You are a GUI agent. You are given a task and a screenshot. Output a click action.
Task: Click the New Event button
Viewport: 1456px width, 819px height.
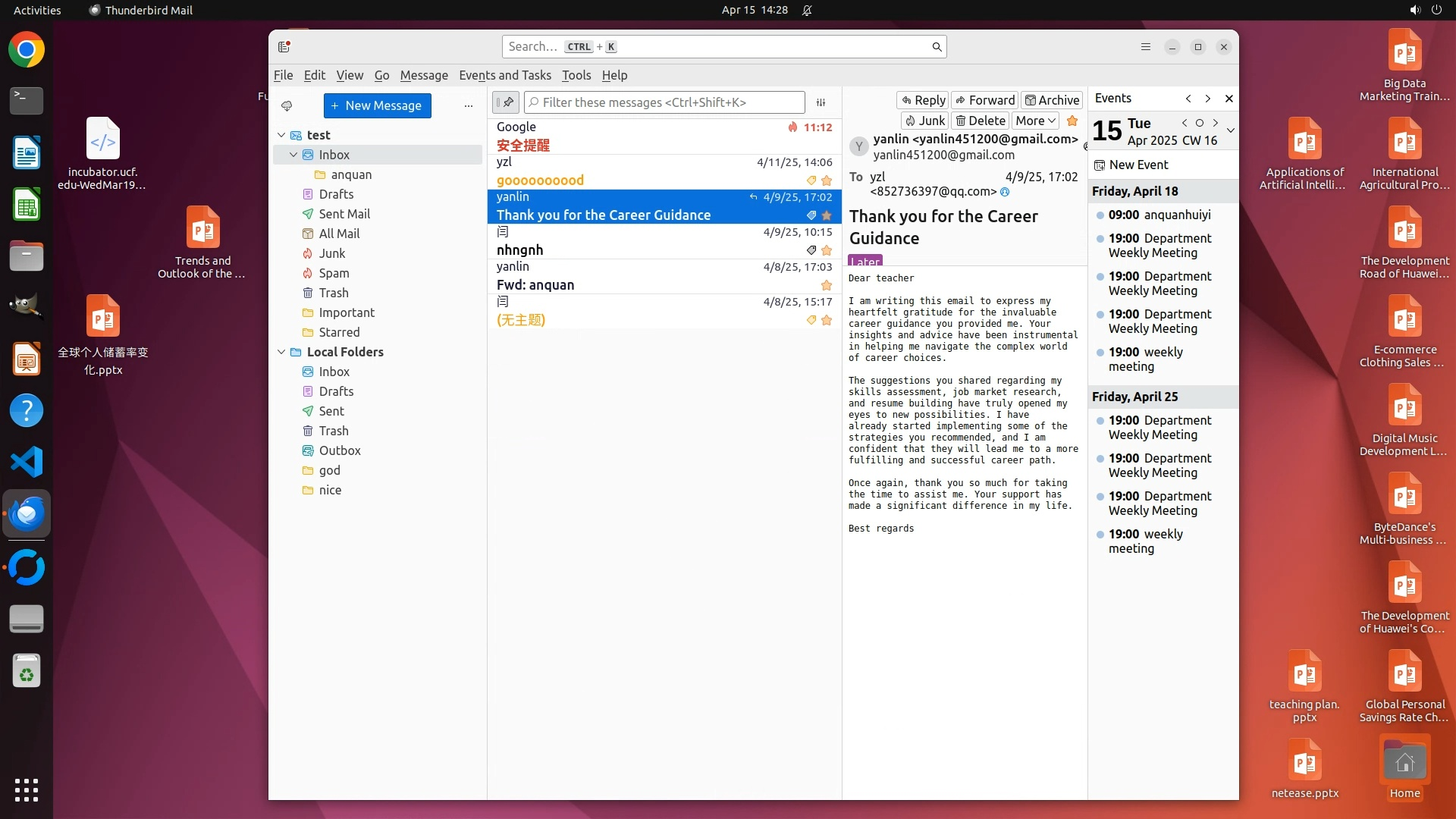tap(1131, 165)
